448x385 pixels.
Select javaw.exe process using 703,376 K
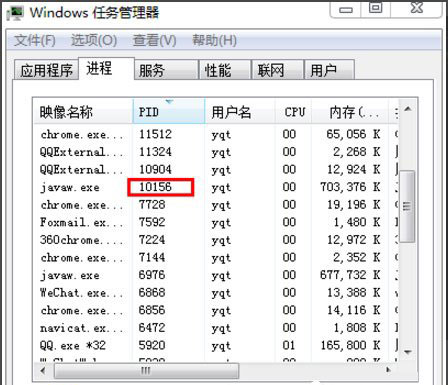click(216, 187)
